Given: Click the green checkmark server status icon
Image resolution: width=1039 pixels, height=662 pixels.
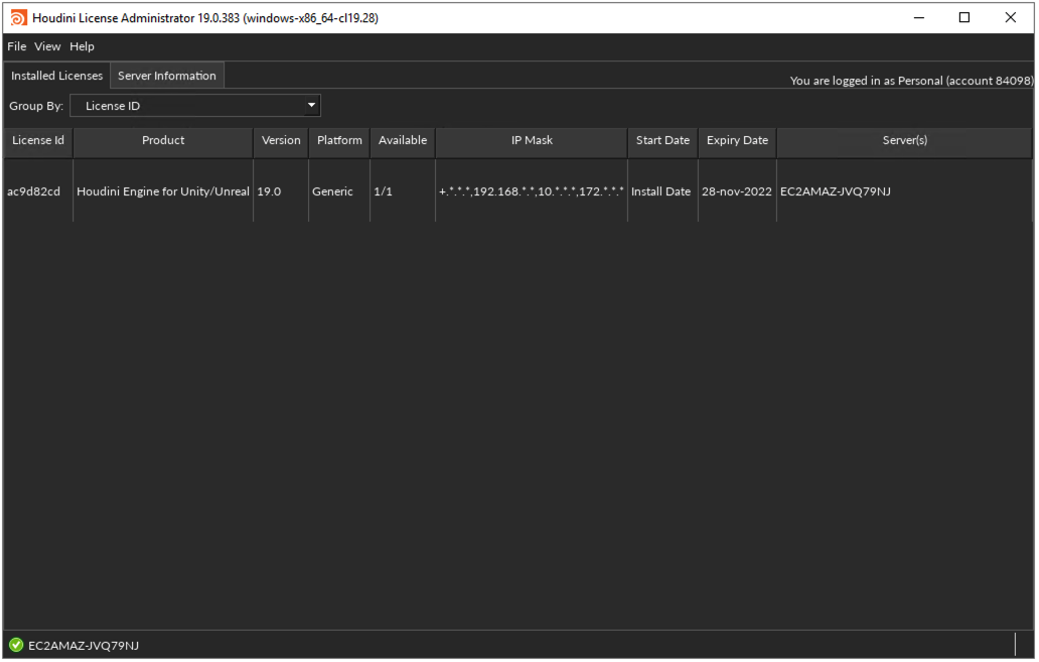Looking at the screenshot, I should pyautogui.click(x=16, y=645).
